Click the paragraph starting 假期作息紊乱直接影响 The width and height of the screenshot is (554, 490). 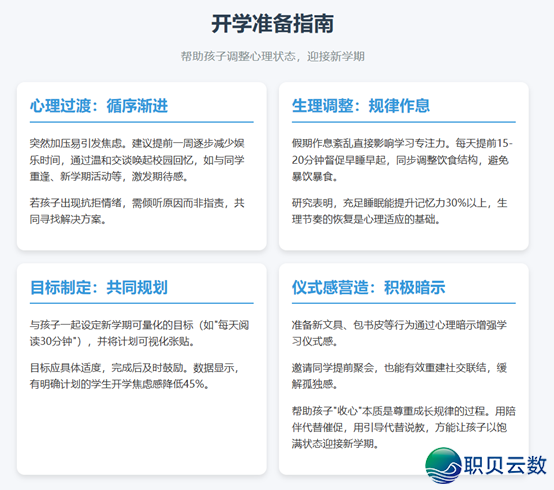coord(402,160)
